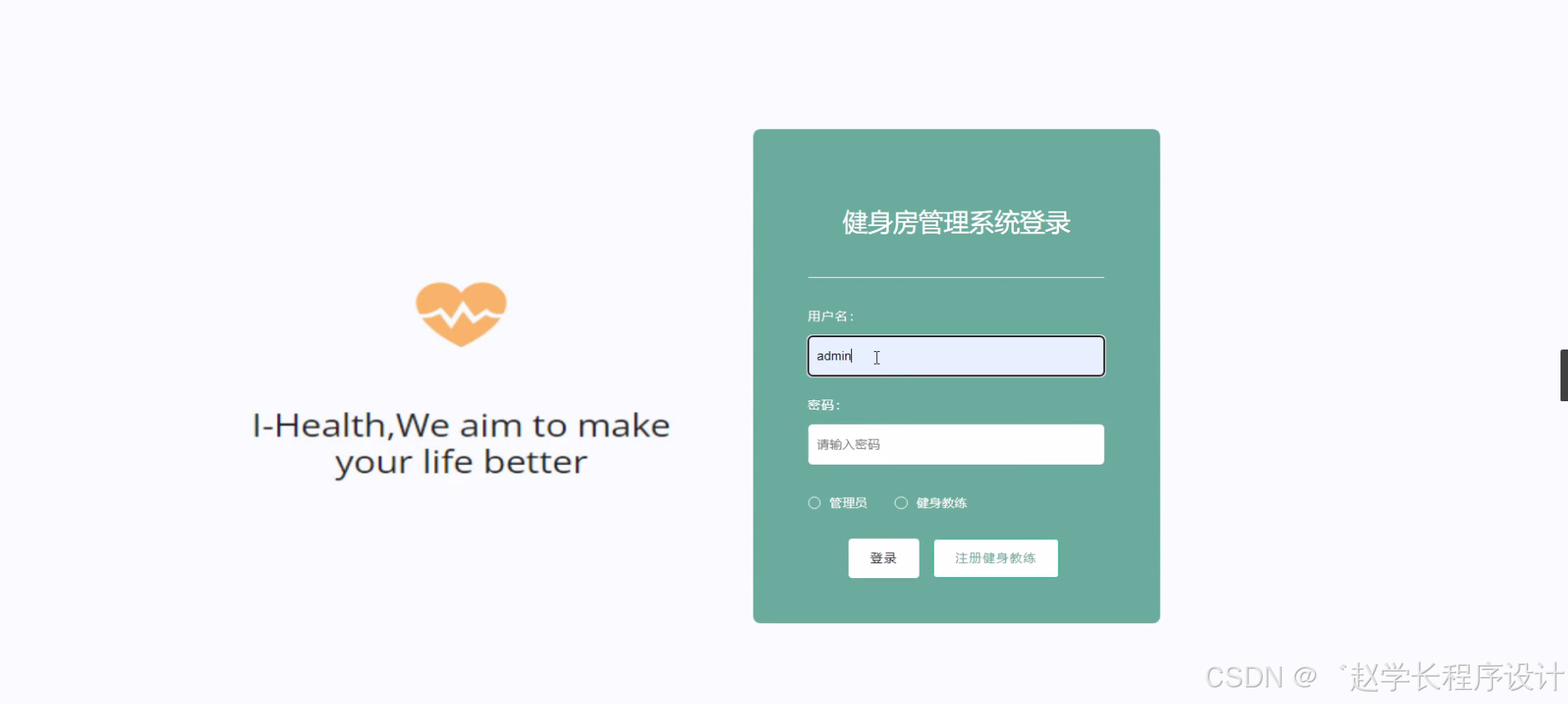This screenshot has width=1568, height=704.
Task: Focus the 用户名 input field
Action: 955,356
